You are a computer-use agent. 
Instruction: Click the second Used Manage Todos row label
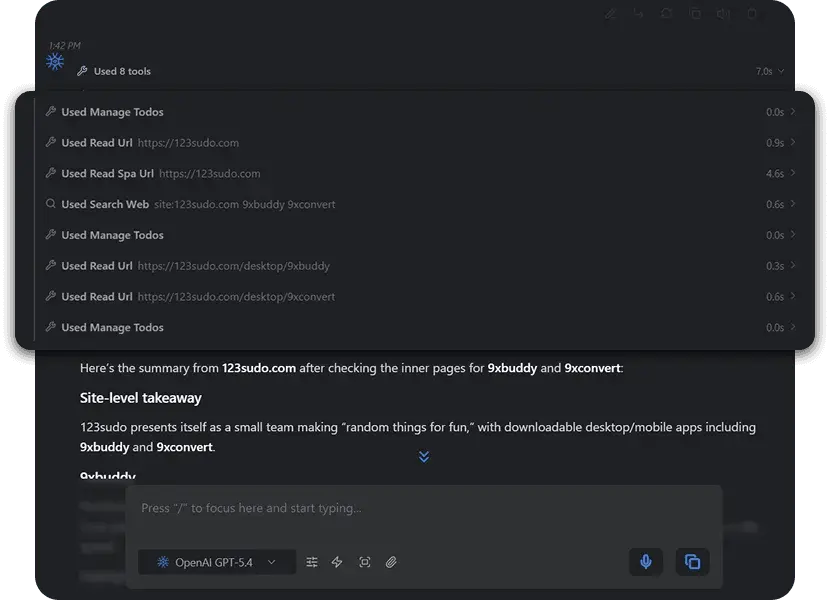(112, 235)
